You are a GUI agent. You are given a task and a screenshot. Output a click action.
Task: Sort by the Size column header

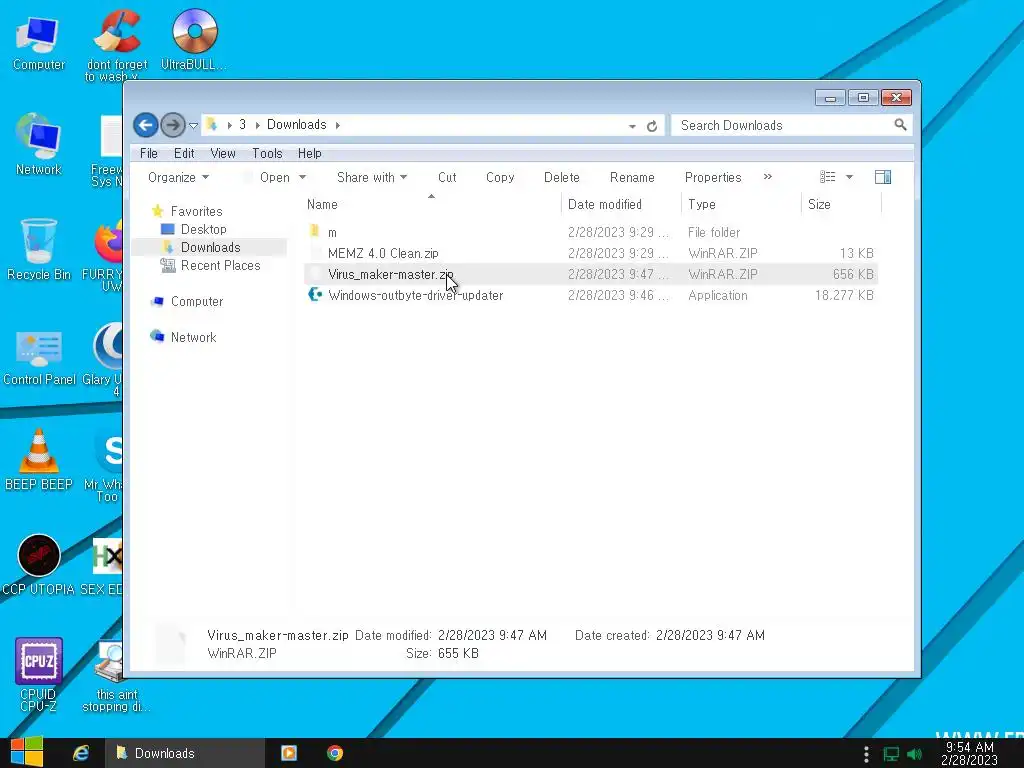[x=841, y=204]
